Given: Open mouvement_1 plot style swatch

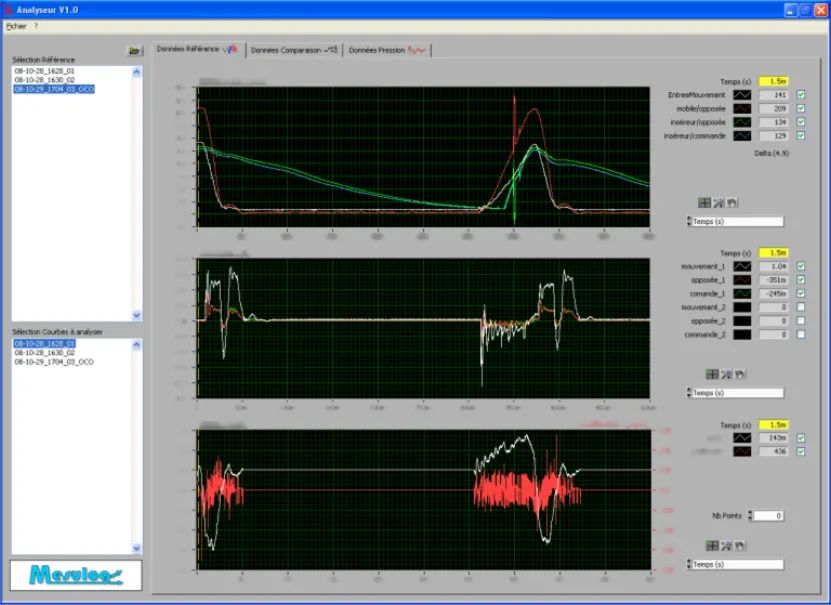Looking at the screenshot, I should tap(742, 266).
